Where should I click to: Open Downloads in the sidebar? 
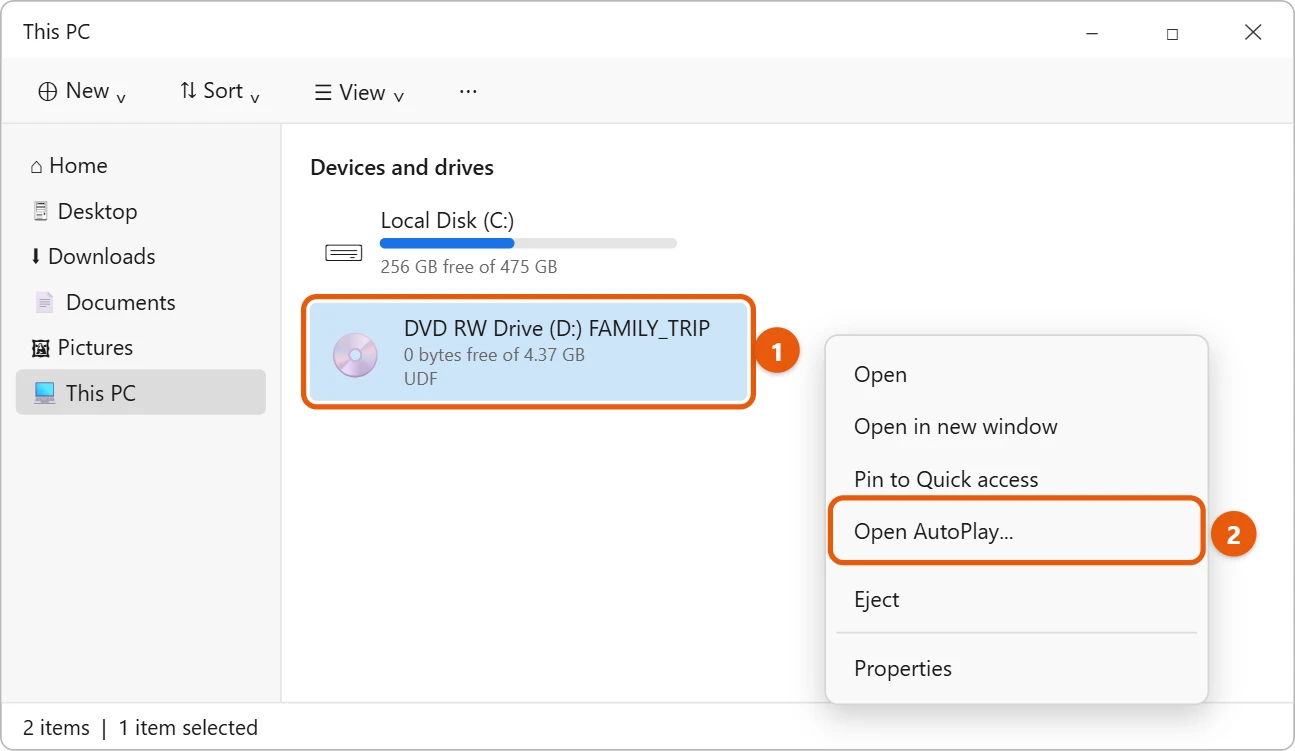pos(141,257)
